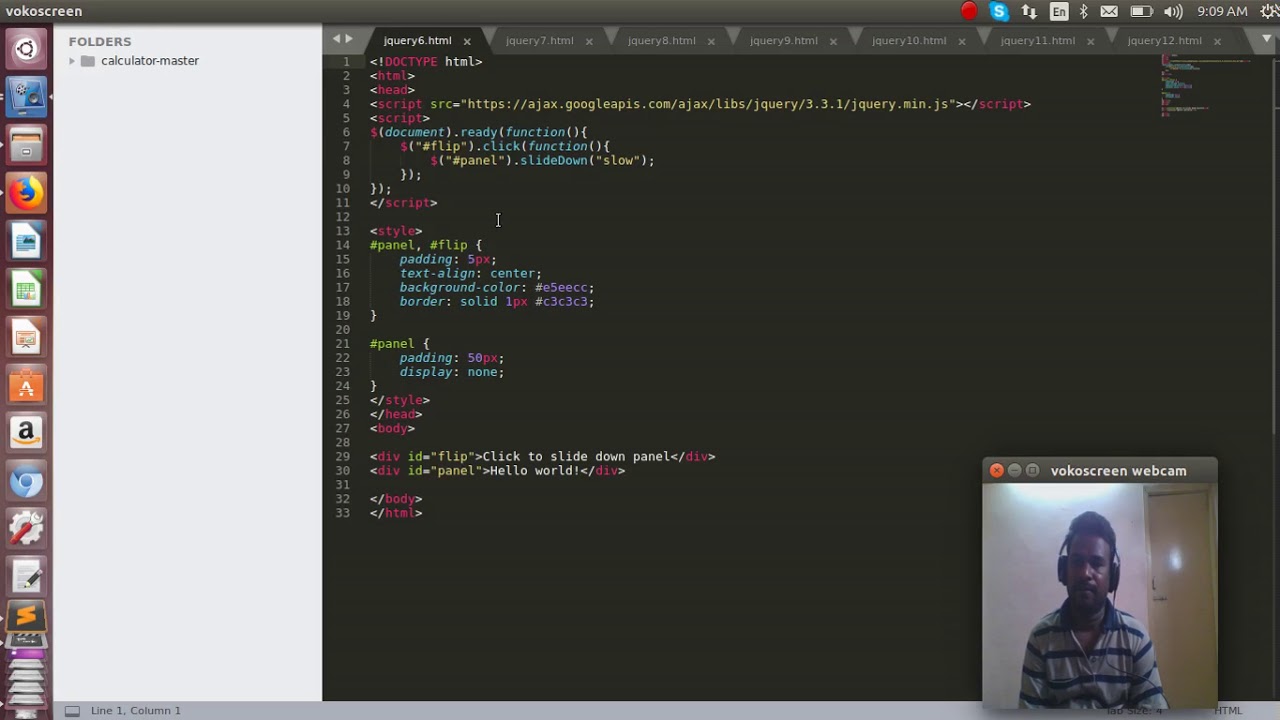
Task: Open the HTML syntax selector in status bar
Action: tap(1228, 711)
